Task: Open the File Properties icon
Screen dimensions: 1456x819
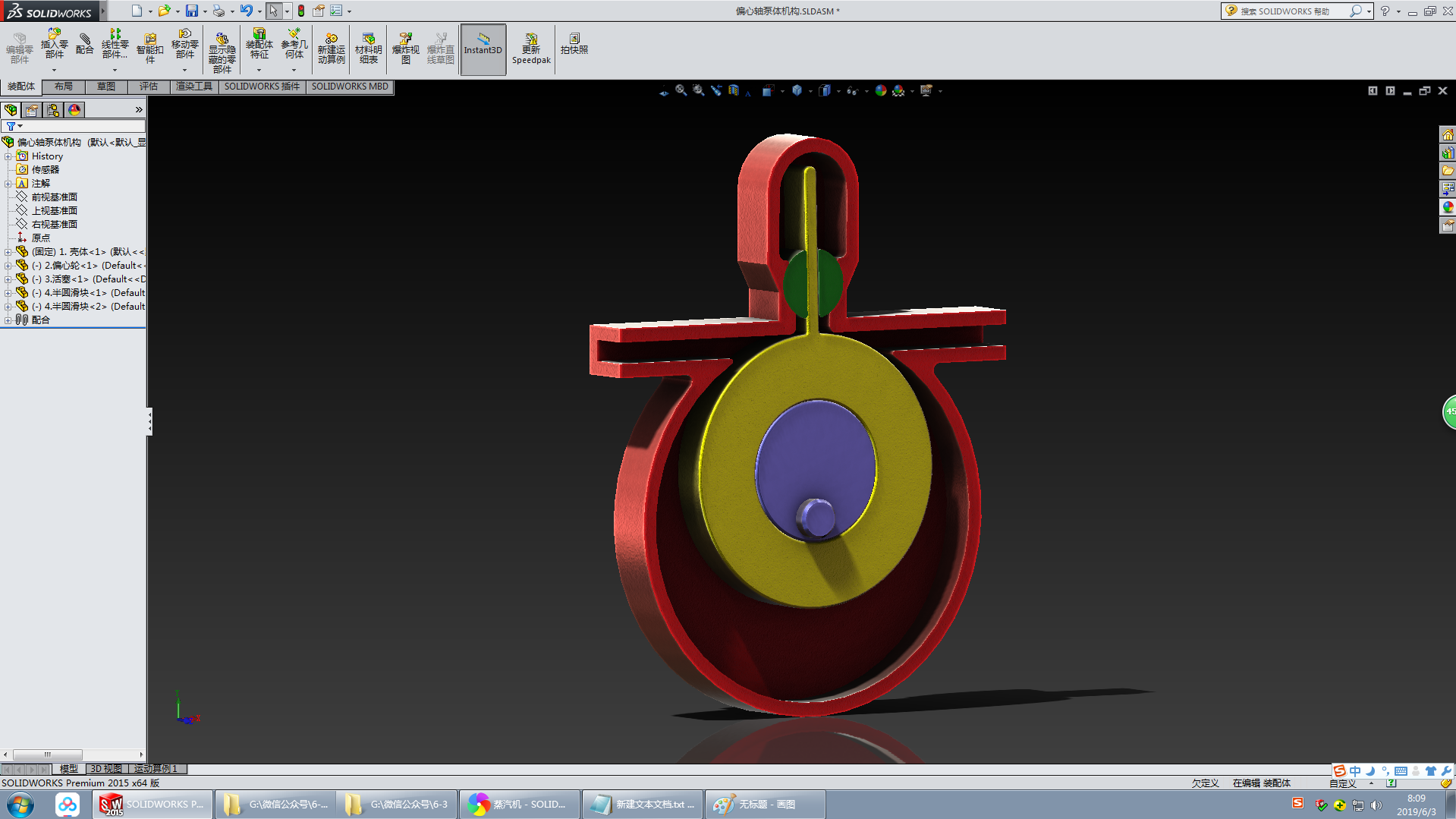Action: tap(319, 11)
